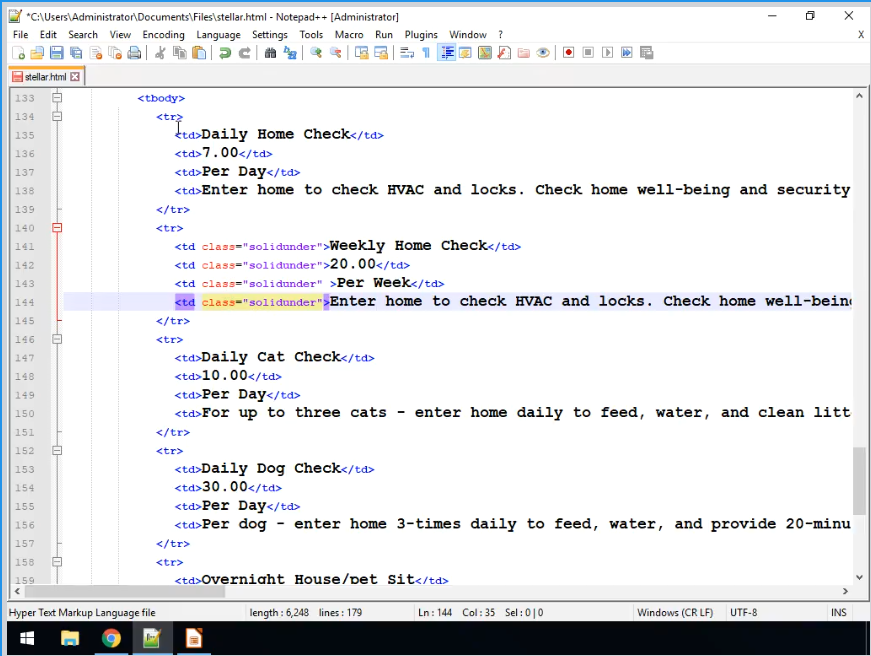Image resolution: width=871 pixels, height=656 pixels.
Task: Click the green Undo arrow
Action: click(x=225, y=53)
